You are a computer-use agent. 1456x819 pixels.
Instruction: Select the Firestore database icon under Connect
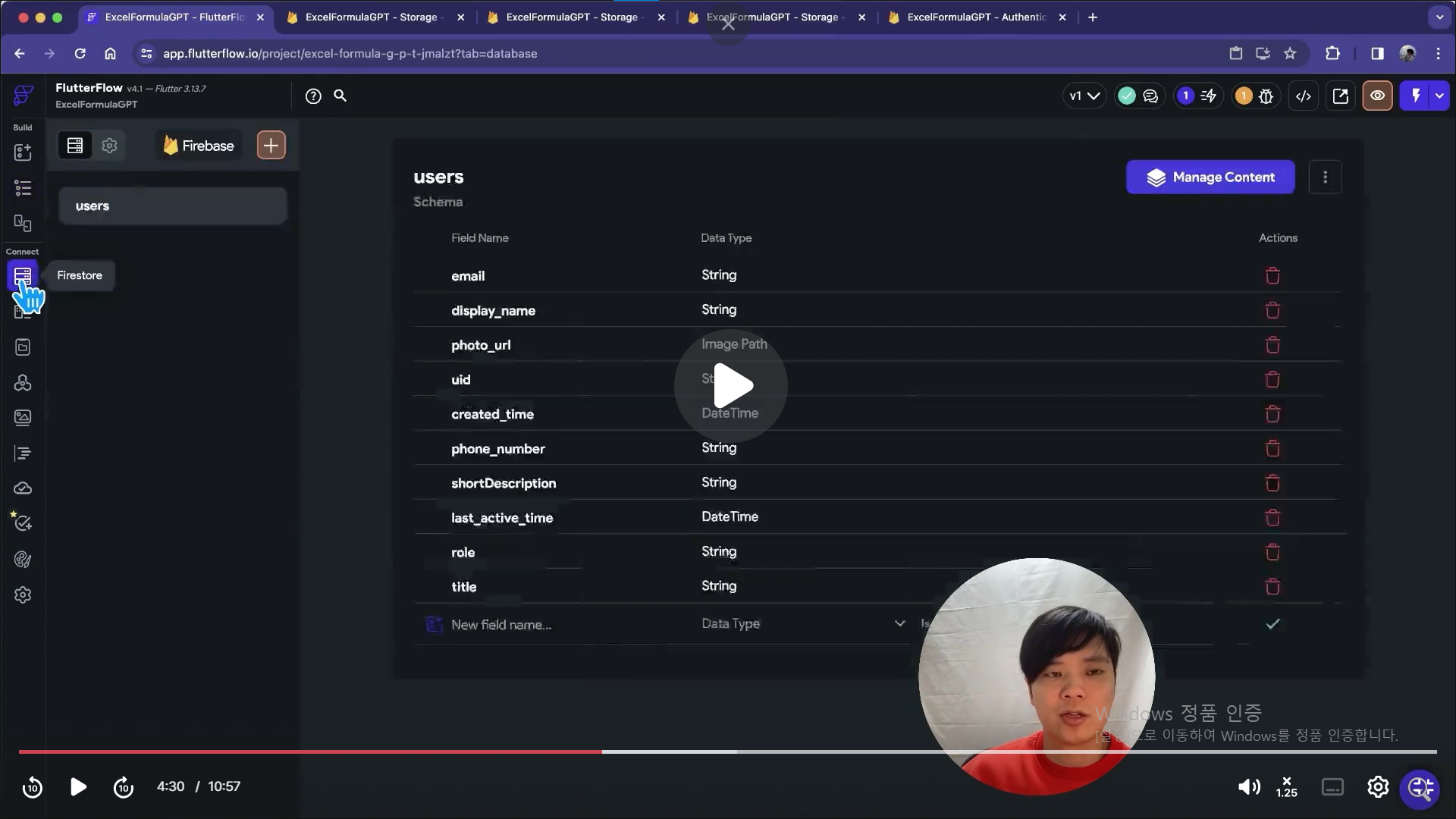(x=23, y=275)
